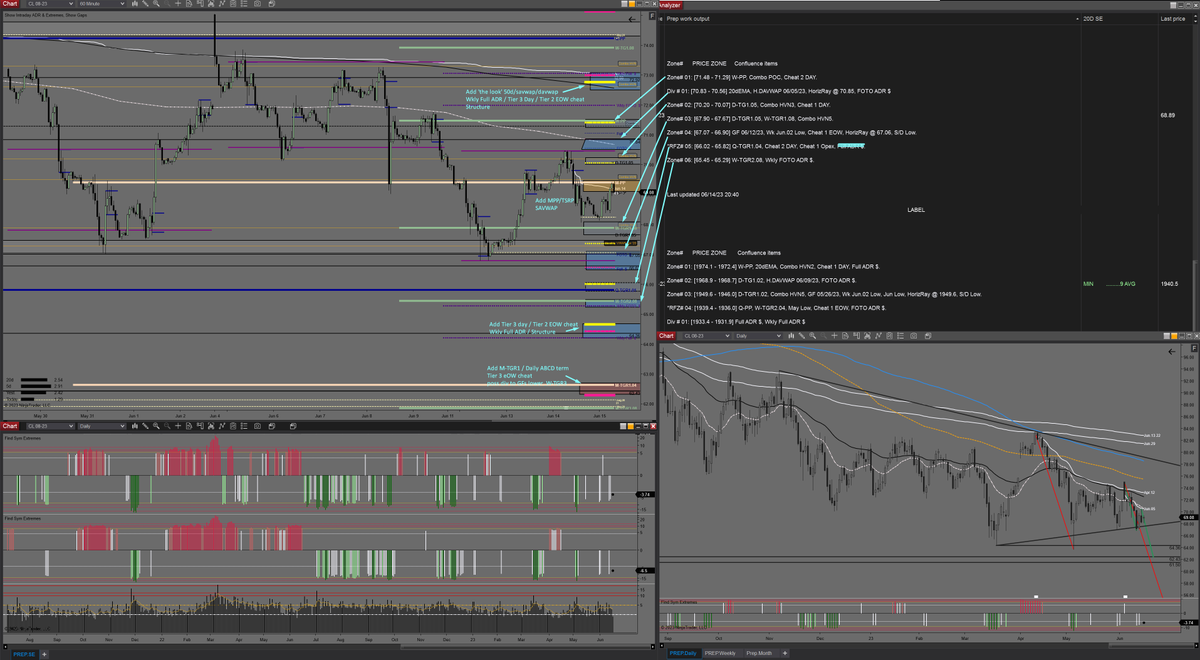Open bar type selector in bottom-left Daily chart
Viewport: 1200px width, 660px height.
click(135, 426)
